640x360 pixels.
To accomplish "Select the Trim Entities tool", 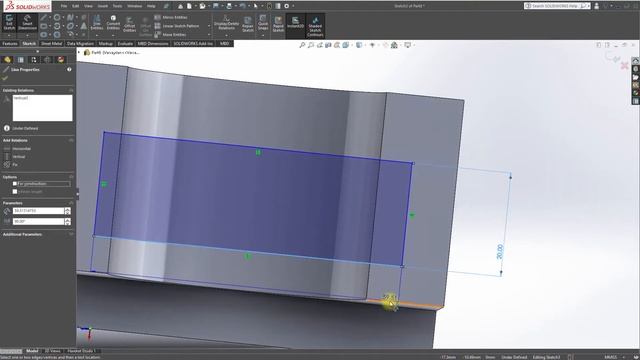I will point(97,22).
